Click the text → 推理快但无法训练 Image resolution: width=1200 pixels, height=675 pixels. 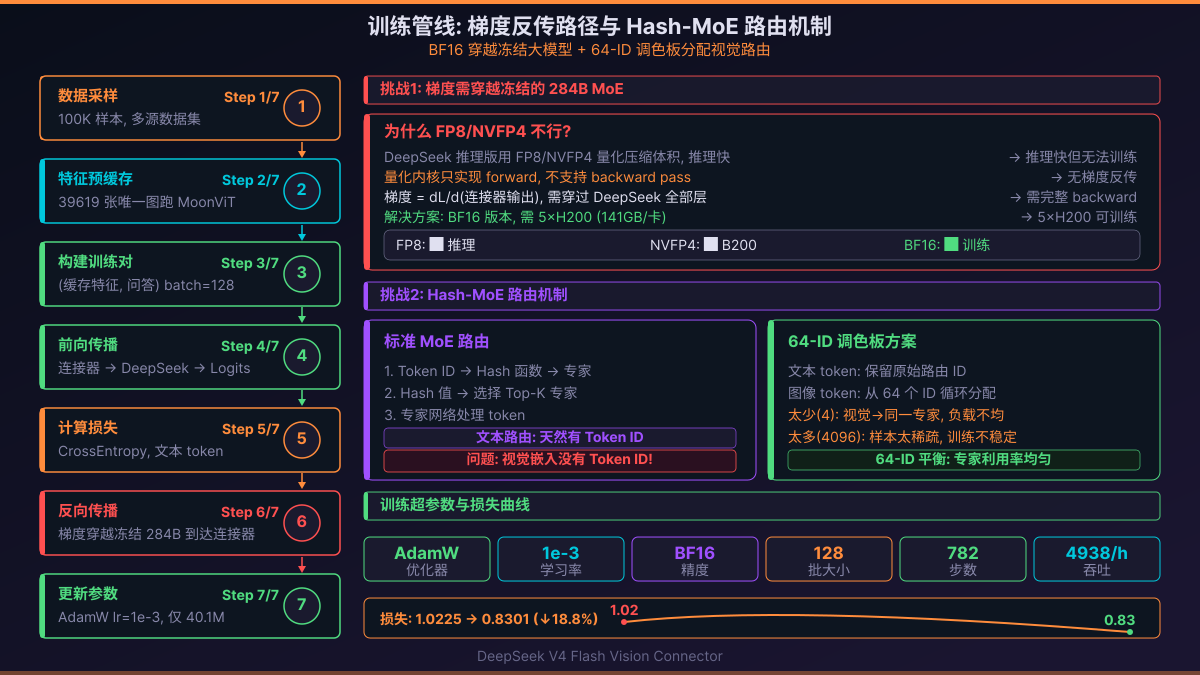point(1072,157)
